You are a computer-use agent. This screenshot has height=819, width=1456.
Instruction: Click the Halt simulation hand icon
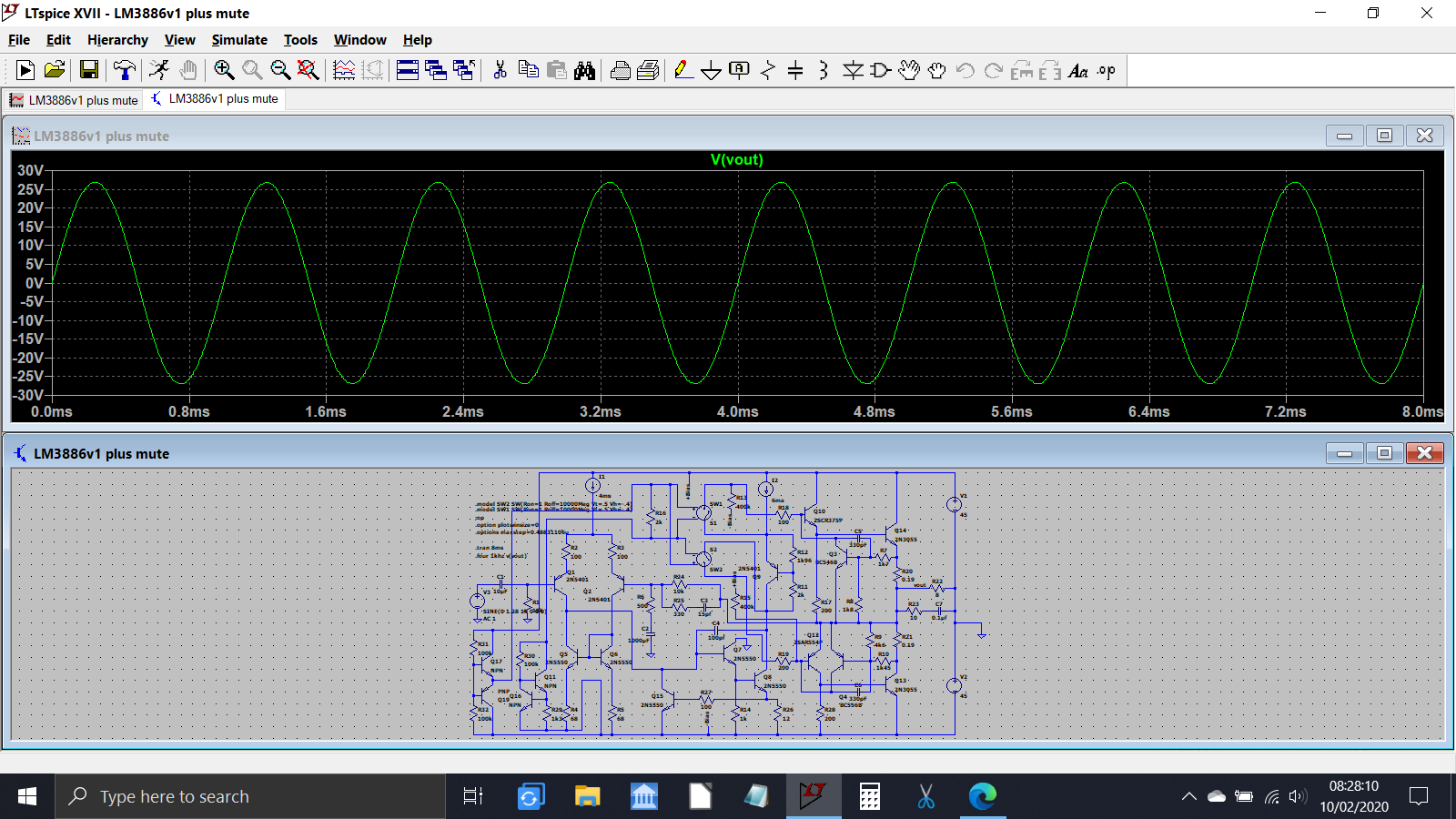(187, 70)
